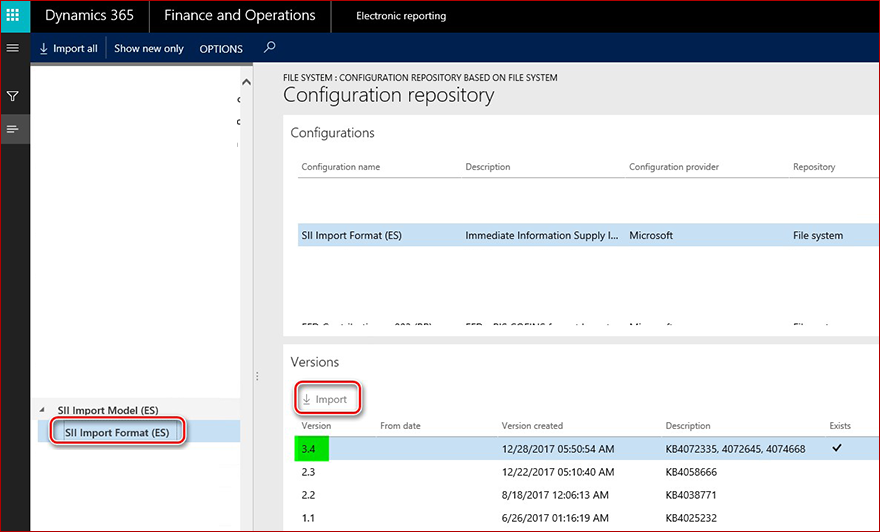
Task: Click the list view sidebar icon
Action: pos(12,130)
